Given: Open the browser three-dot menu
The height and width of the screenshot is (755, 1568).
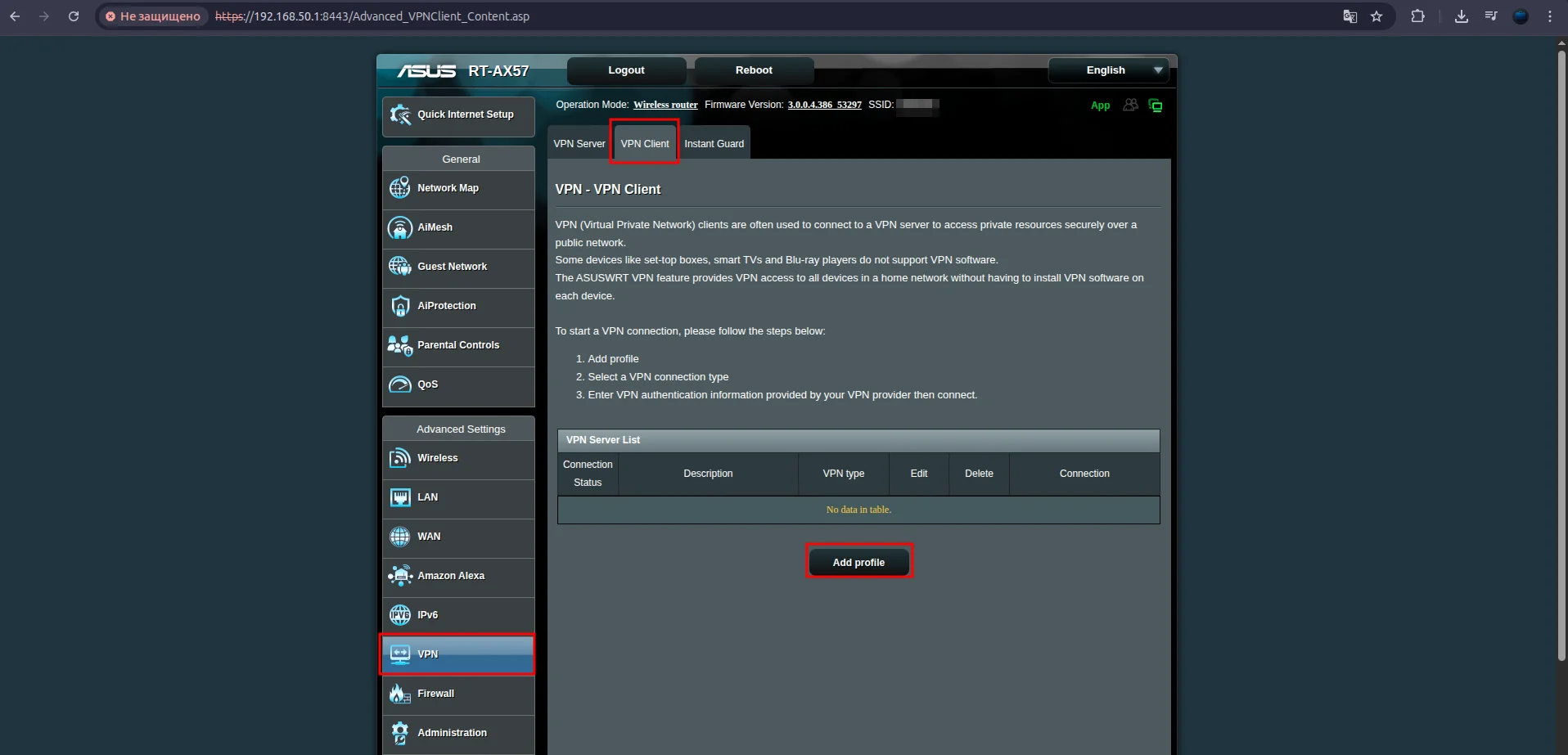Looking at the screenshot, I should (x=1550, y=16).
